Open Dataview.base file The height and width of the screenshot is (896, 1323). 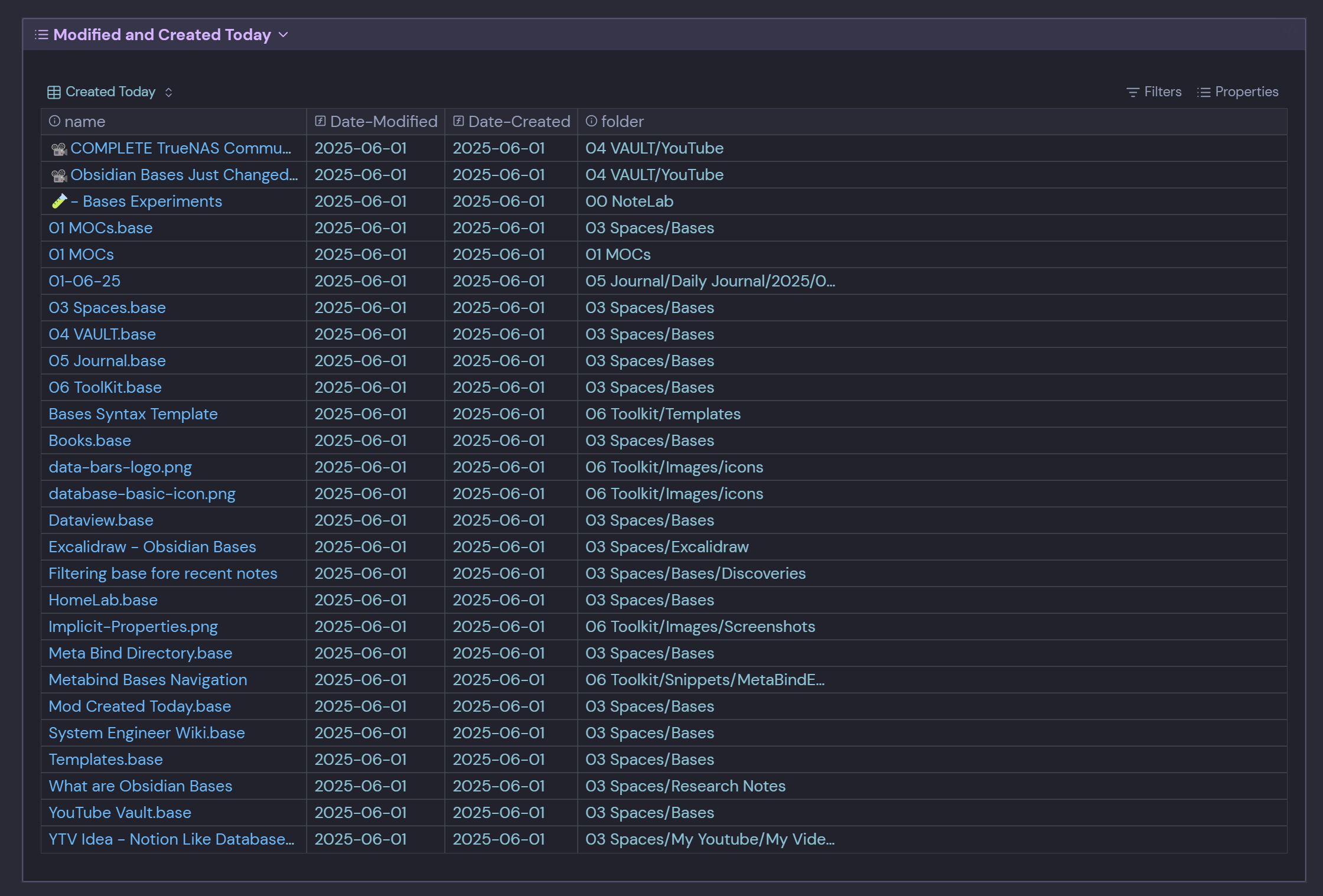tap(101, 520)
